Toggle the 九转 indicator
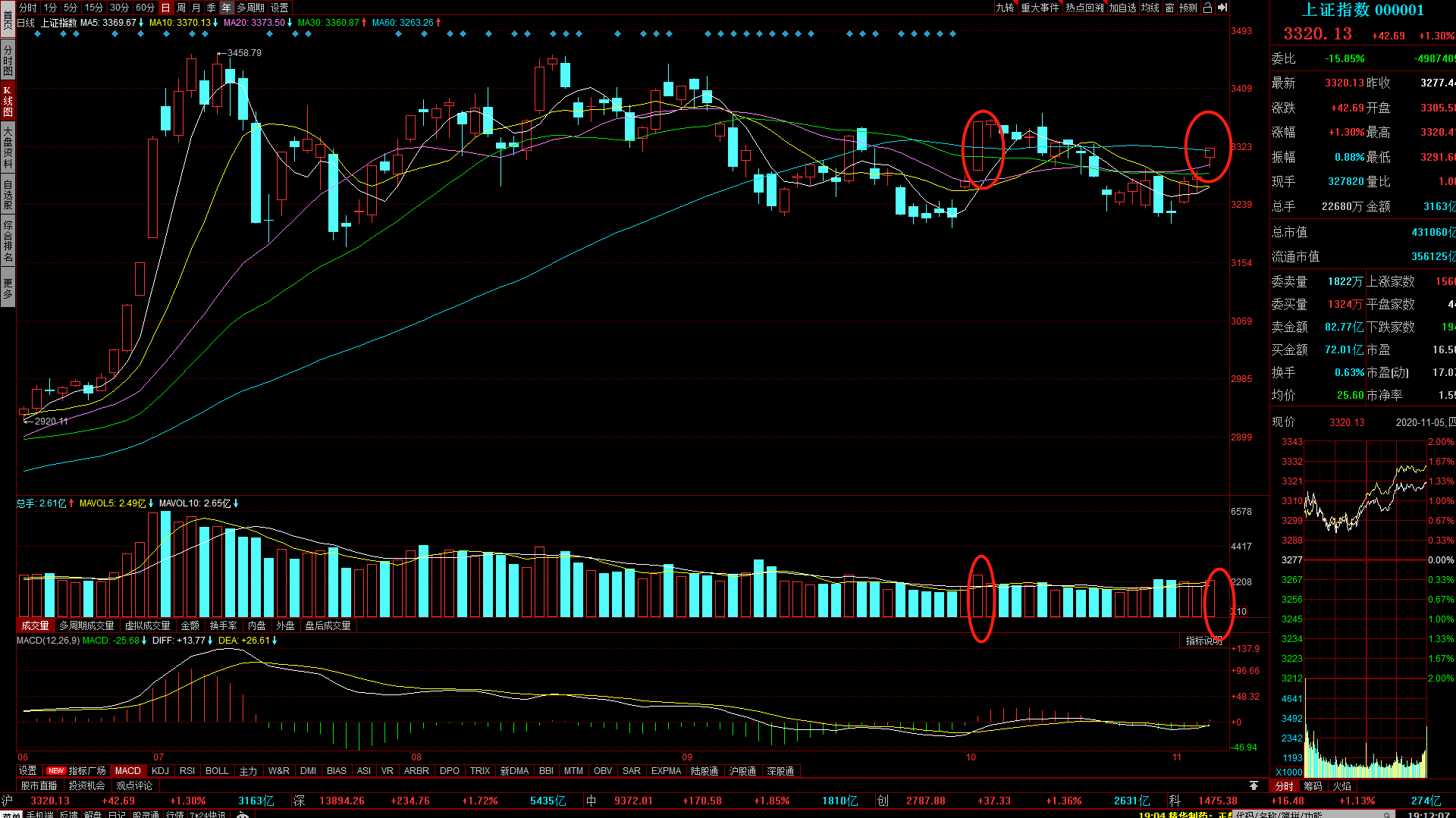The image size is (1456, 818). 1005,8
